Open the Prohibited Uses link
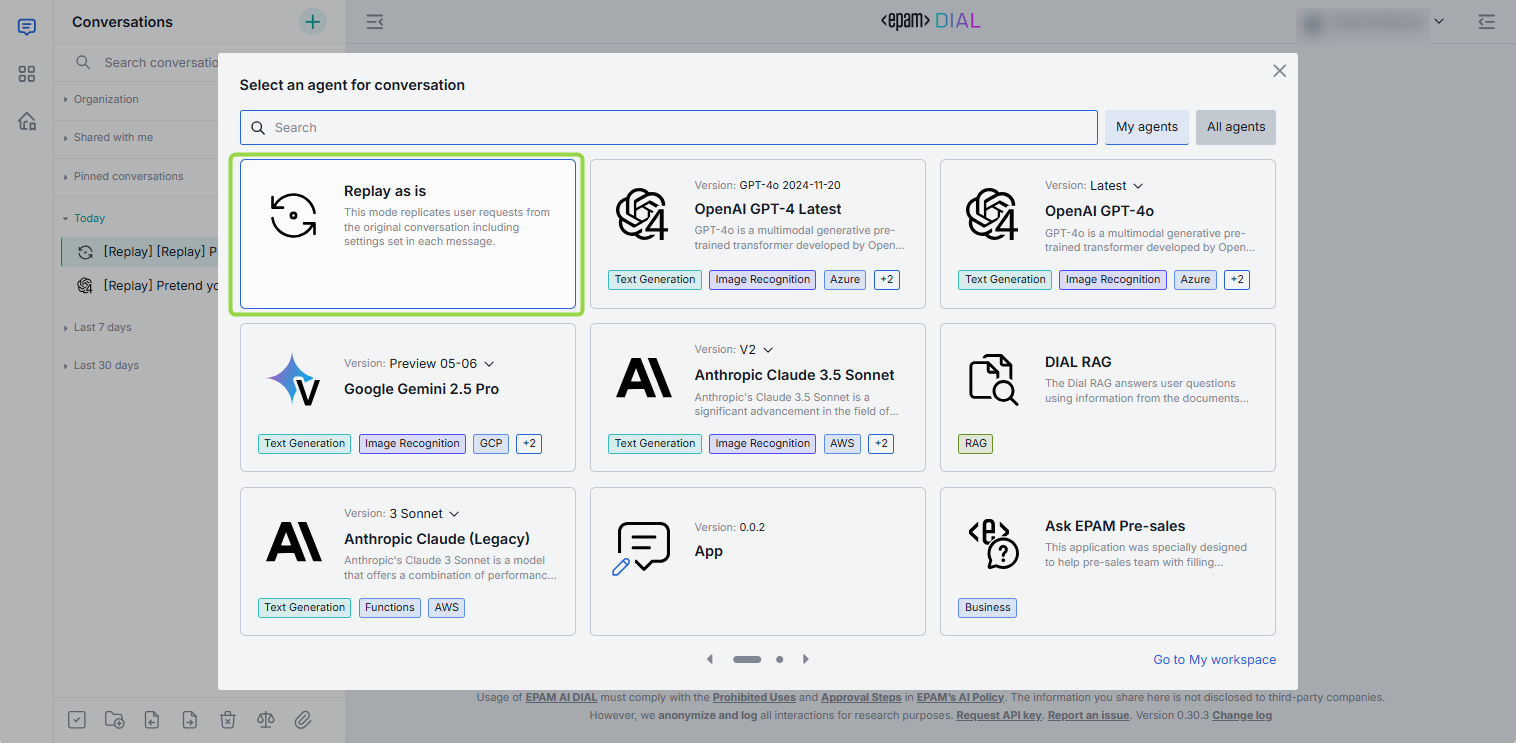 756,697
